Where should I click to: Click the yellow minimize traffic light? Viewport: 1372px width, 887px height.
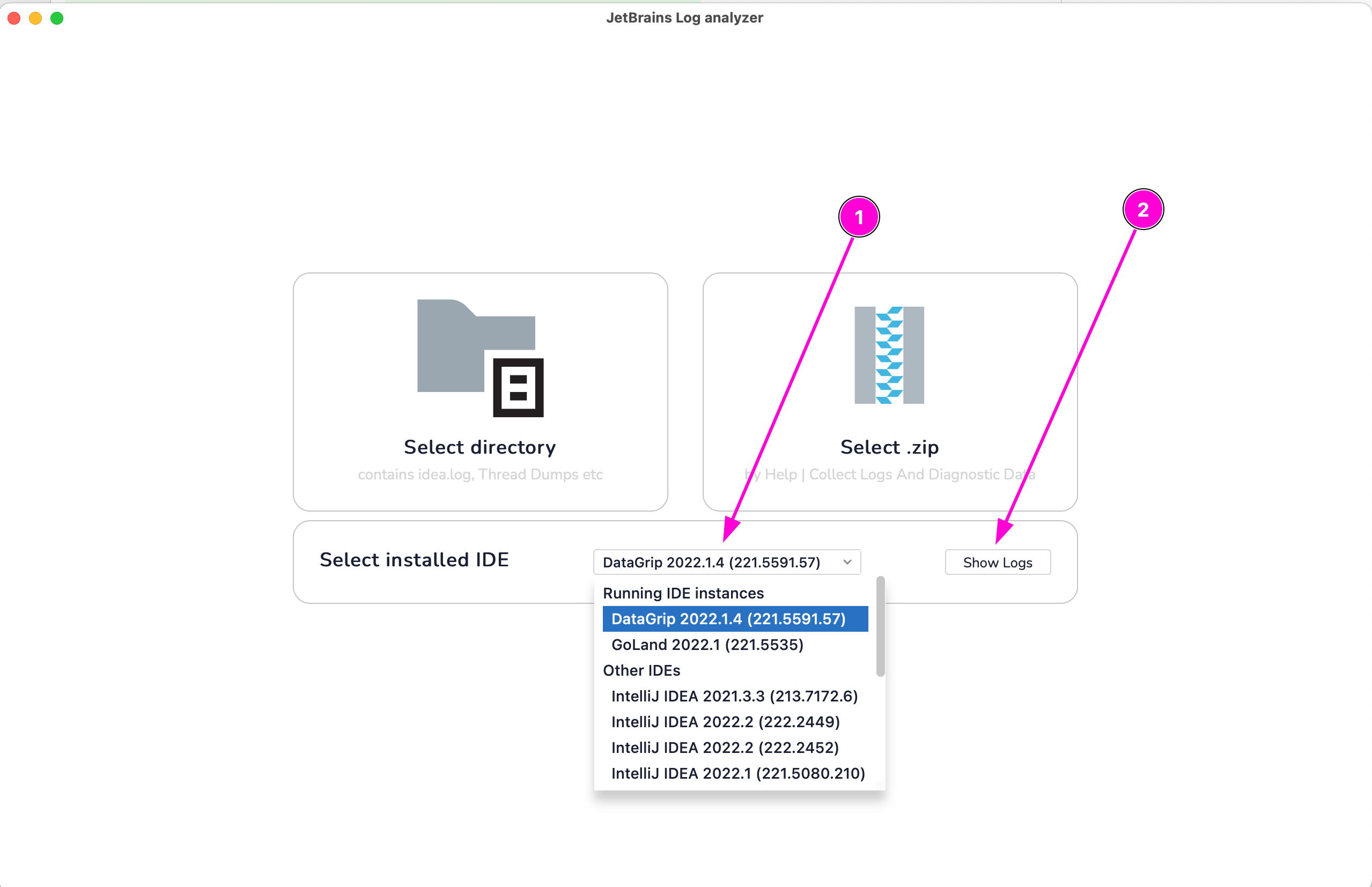[x=35, y=18]
